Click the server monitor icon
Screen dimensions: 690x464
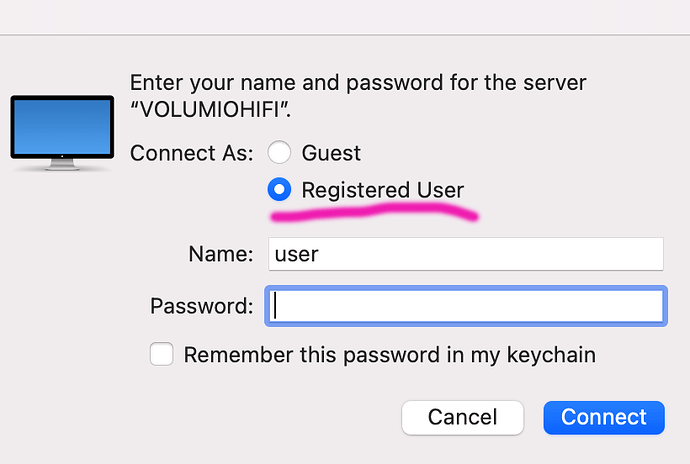coord(61,128)
